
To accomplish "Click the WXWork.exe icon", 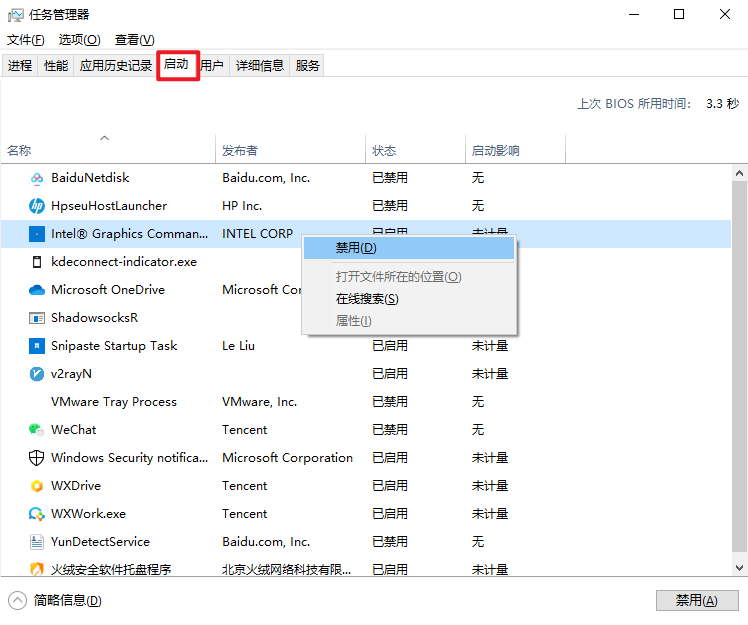I will coord(37,514).
